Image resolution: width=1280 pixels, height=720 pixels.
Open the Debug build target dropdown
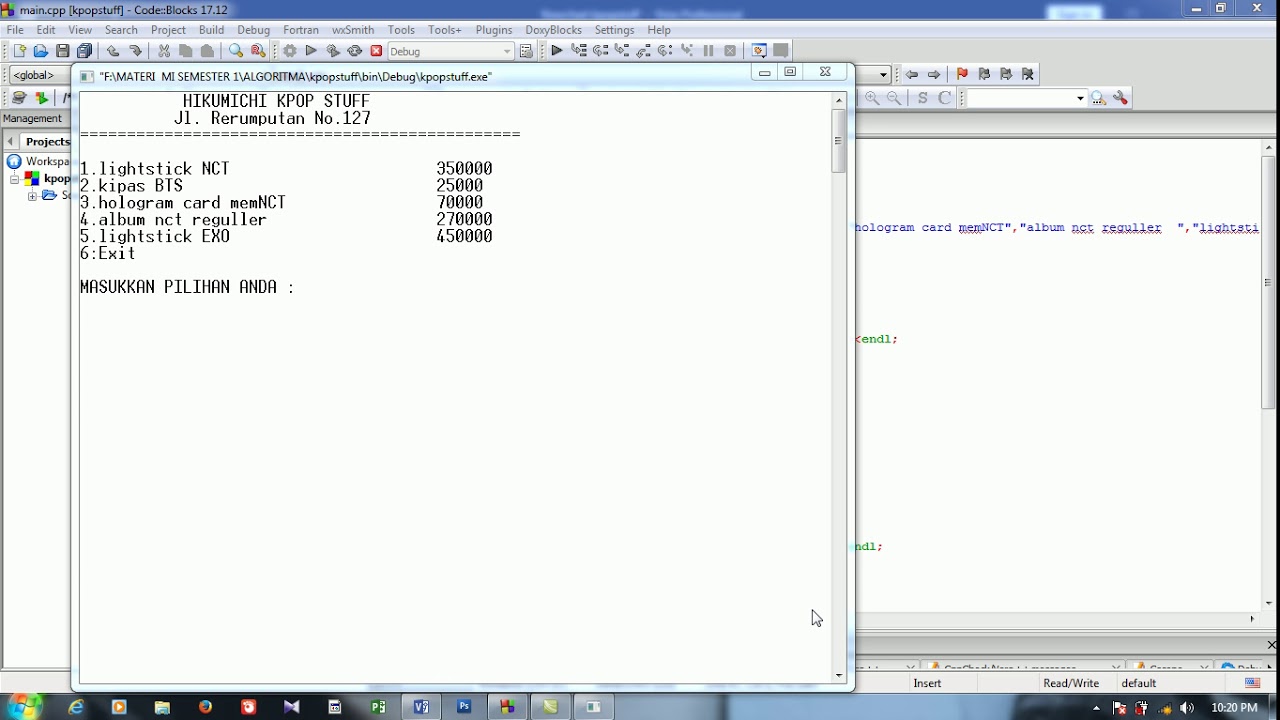point(508,51)
